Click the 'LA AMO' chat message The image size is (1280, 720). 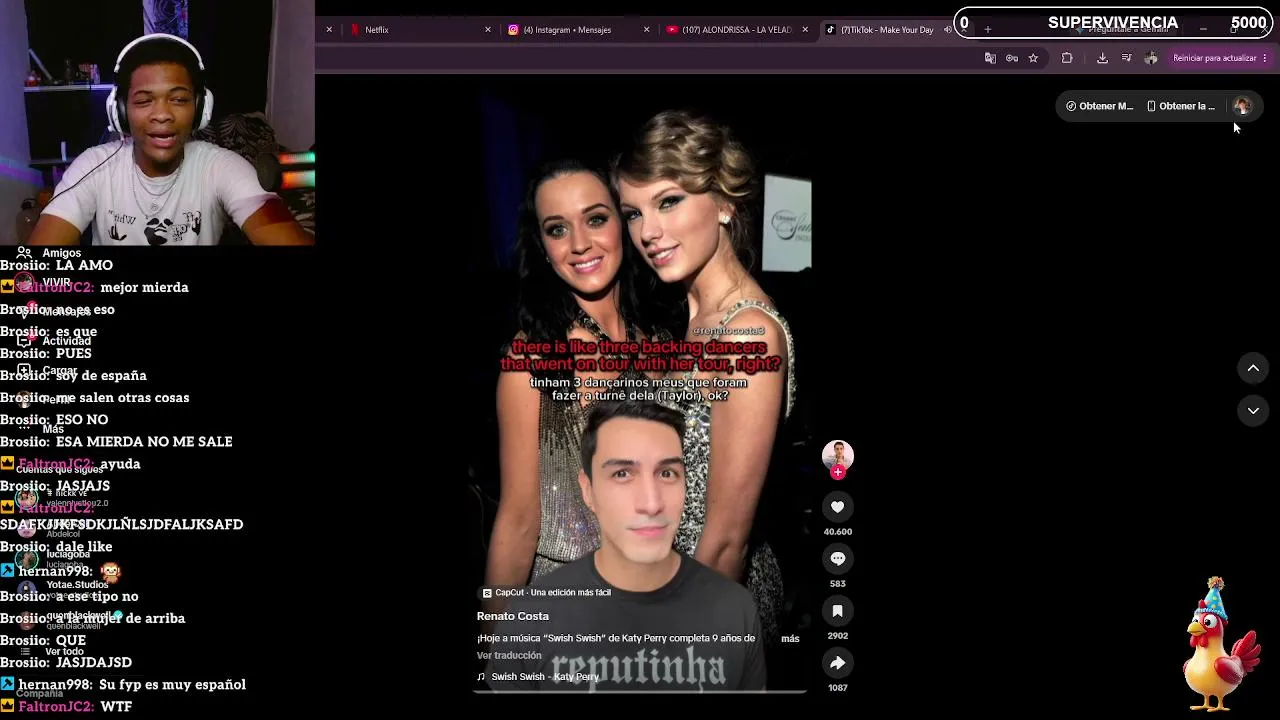coord(84,265)
